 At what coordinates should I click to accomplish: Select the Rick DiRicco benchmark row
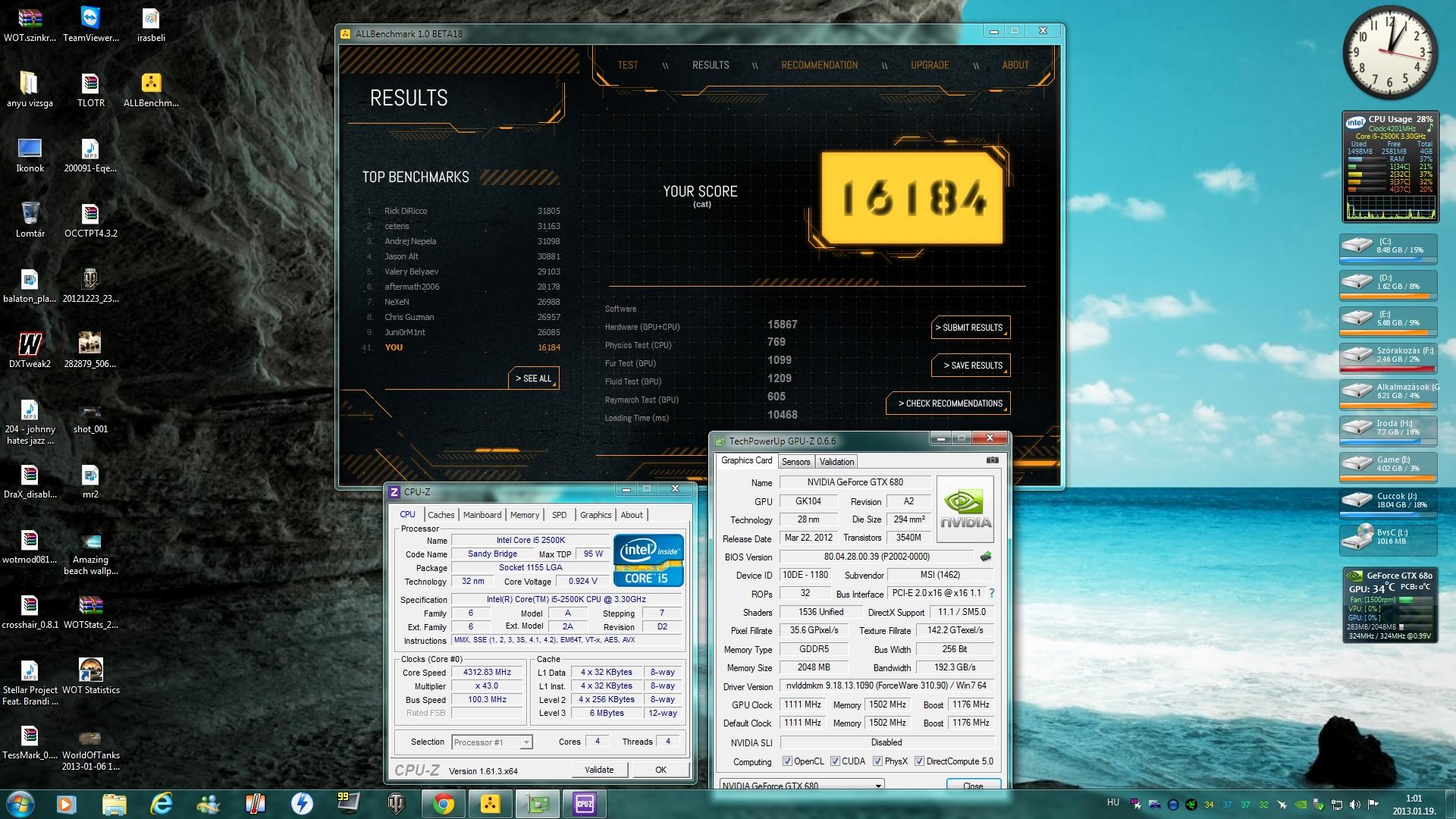click(x=463, y=211)
